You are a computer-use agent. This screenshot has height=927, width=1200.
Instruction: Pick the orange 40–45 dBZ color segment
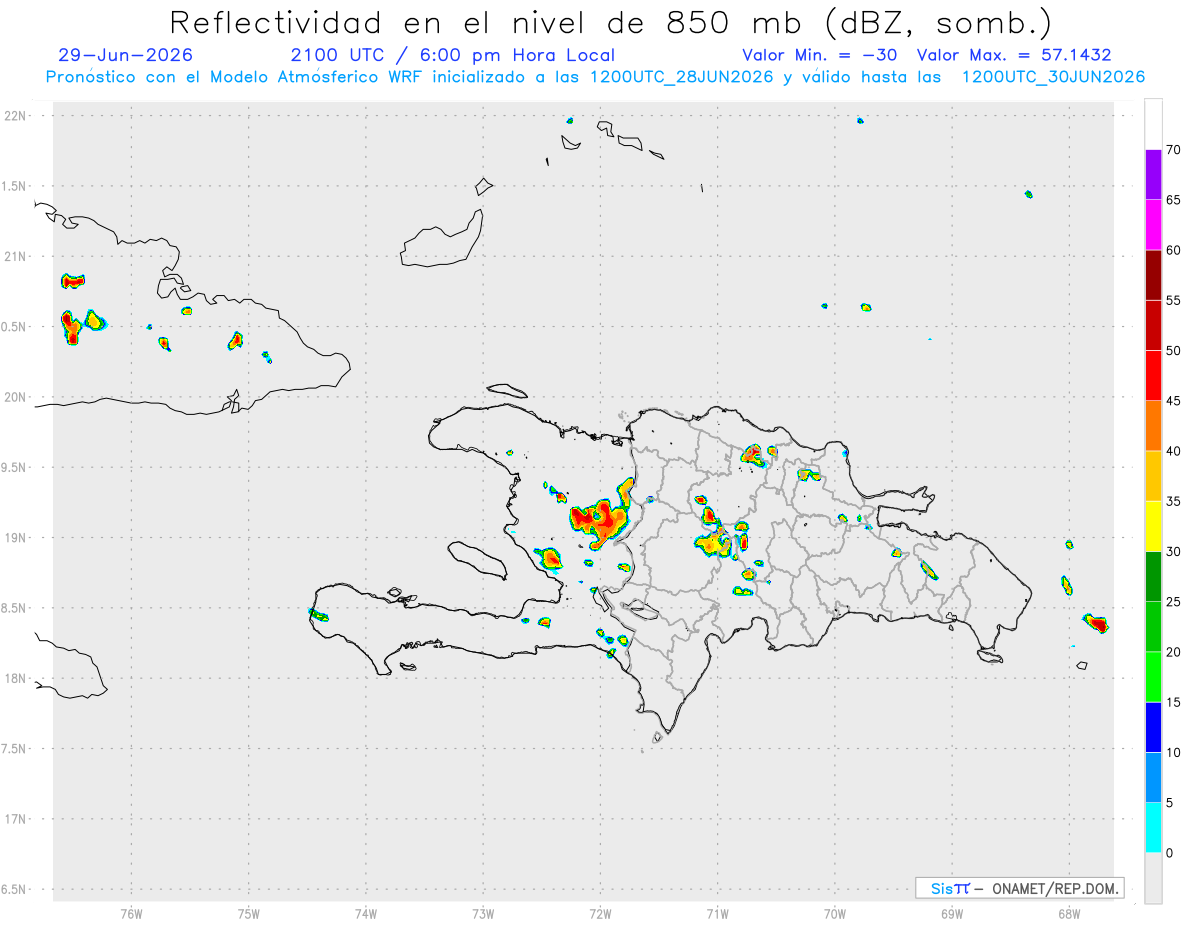click(x=1153, y=426)
